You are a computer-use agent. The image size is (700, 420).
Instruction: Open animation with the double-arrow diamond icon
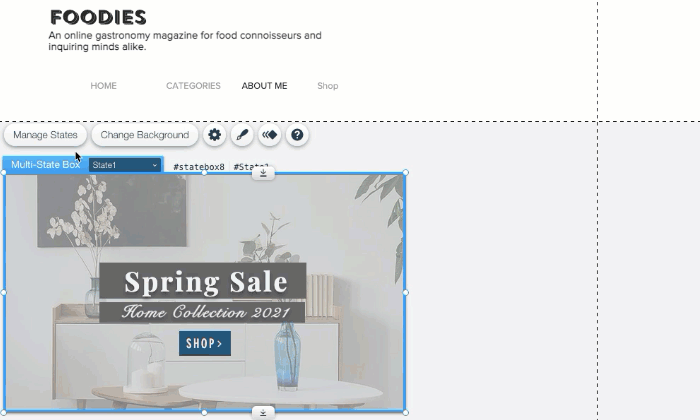[x=270, y=135]
